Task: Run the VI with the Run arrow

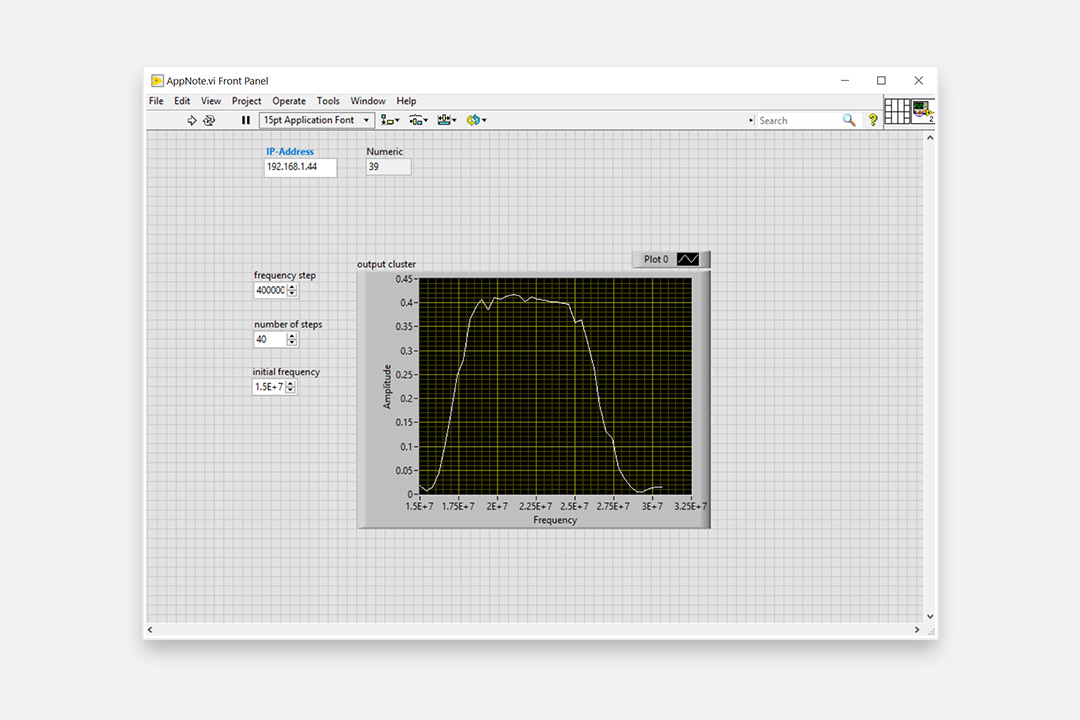Action: coord(192,119)
